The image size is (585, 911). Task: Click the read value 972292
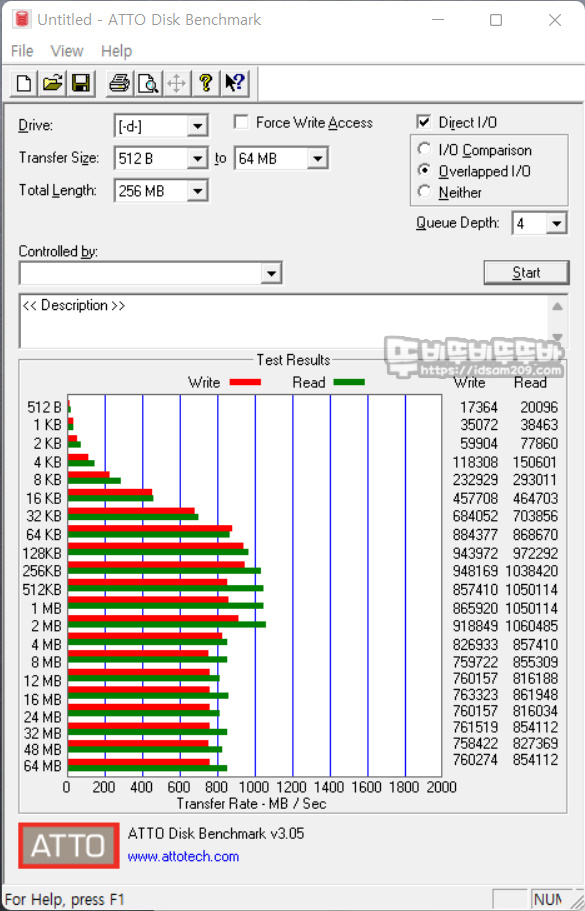tap(535, 553)
